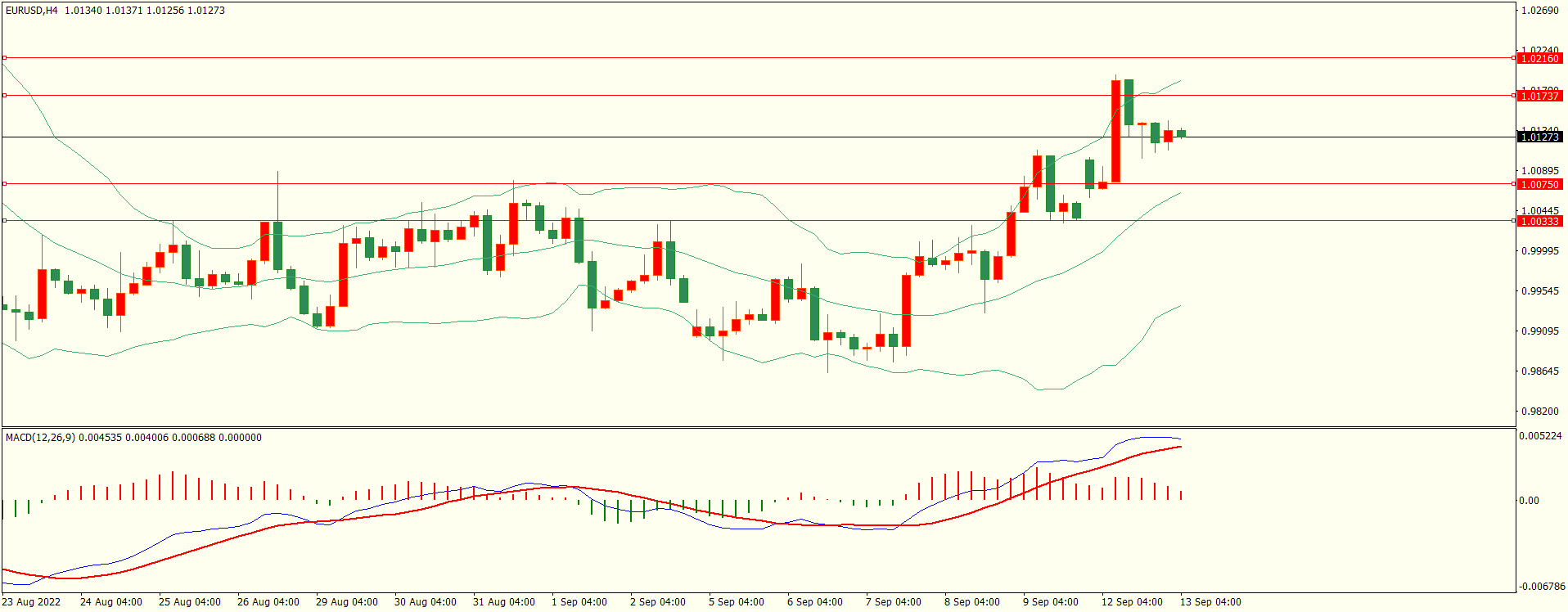Click the 1.00333 level price label
The image size is (1568, 612).
[1539, 221]
